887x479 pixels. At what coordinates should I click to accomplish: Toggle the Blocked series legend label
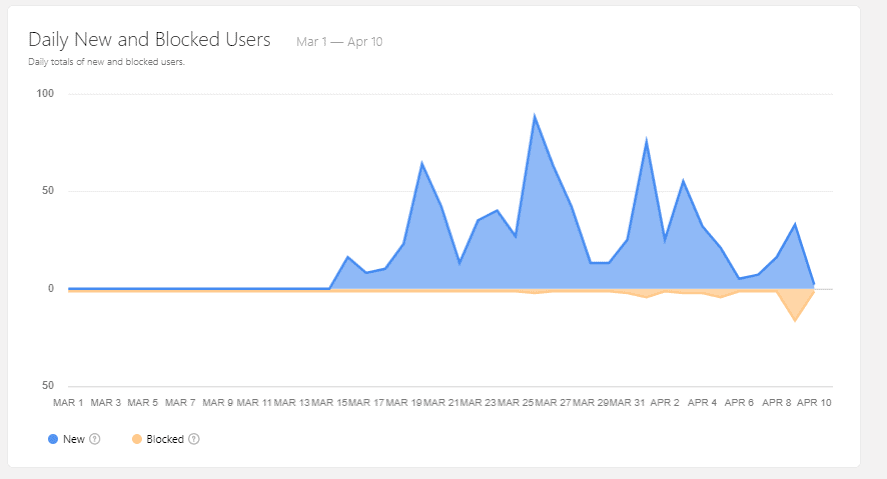coord(165,439)
